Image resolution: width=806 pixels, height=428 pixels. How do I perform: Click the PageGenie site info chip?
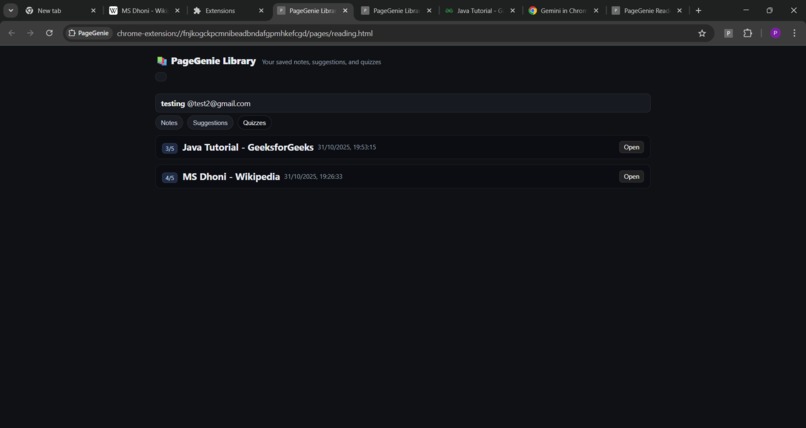(x=88, y=33)
